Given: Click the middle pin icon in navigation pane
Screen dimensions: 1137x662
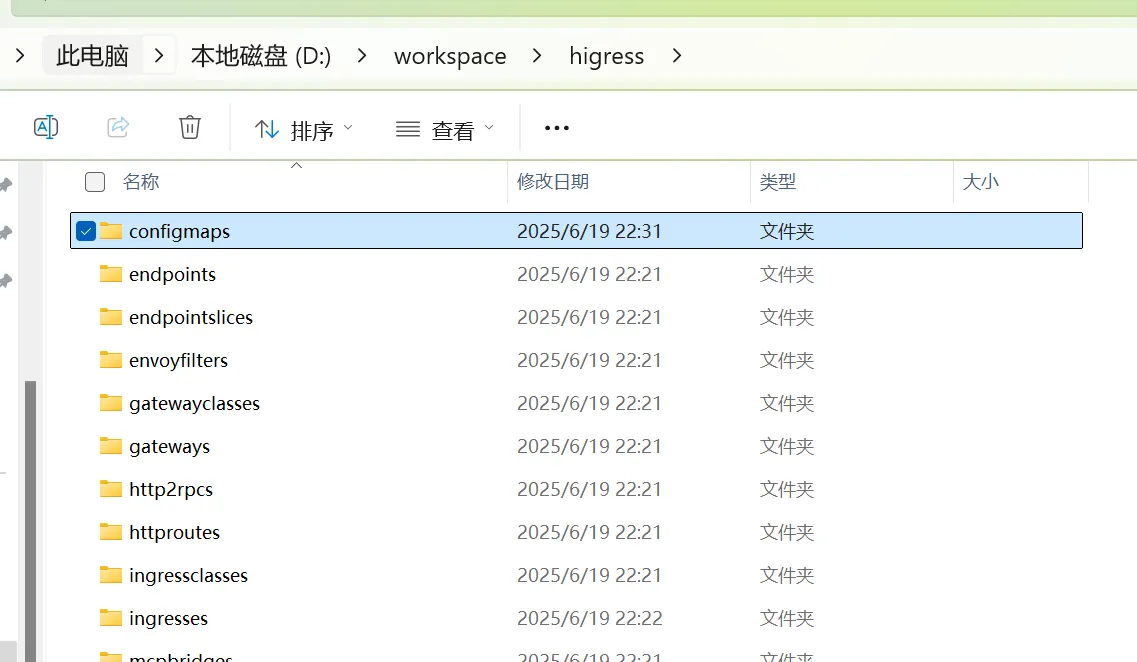Looking at the screenshot, I should 7,233.
